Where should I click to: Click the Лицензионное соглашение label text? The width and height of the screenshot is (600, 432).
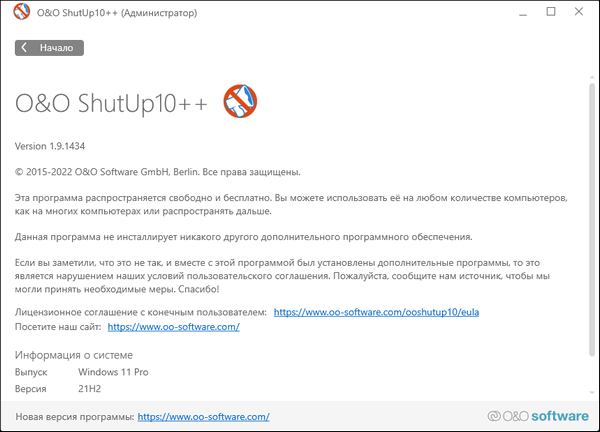(x=141, y=312)
